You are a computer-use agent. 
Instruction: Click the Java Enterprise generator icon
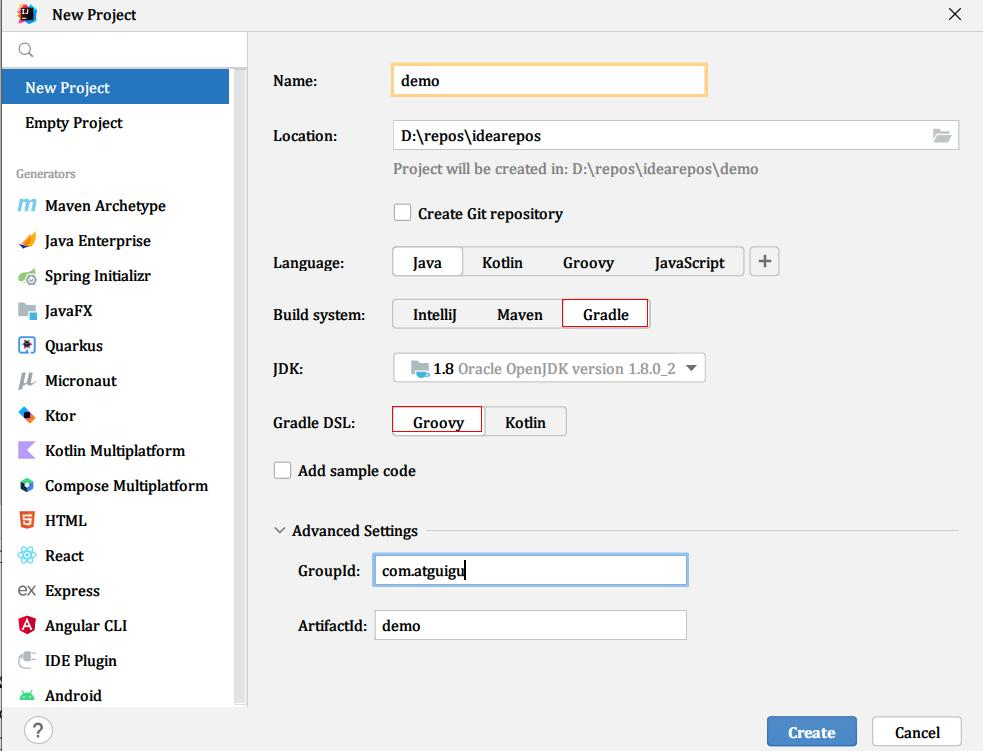point(26,240)
